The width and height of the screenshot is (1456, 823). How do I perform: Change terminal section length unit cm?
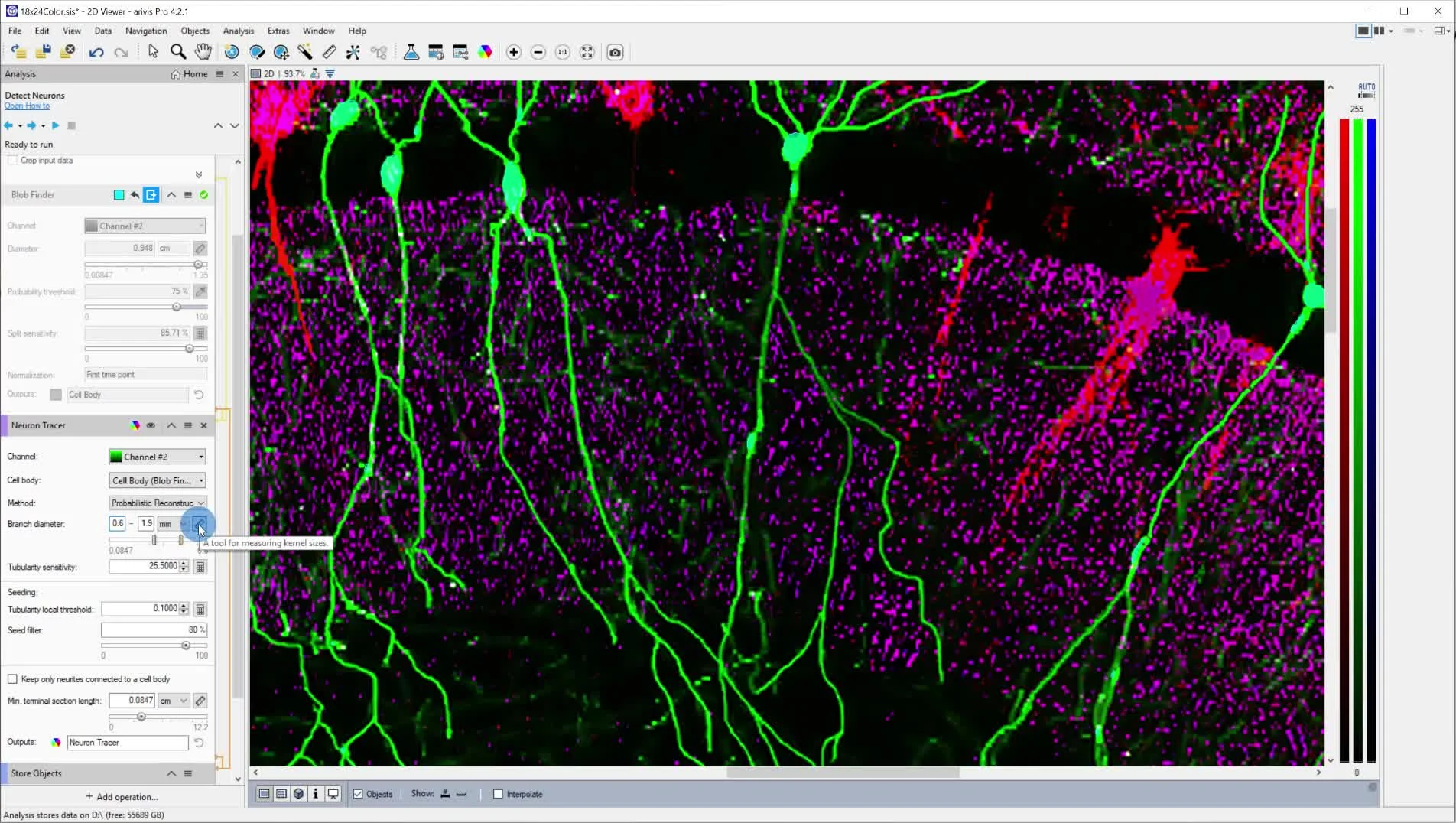pos(174,701)
